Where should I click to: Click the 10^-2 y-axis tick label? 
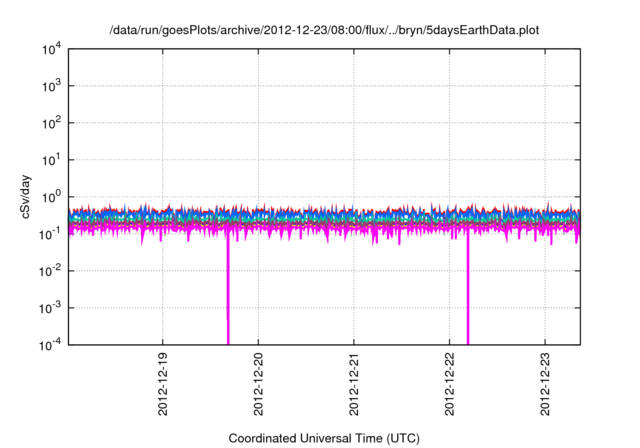(x=50, y=271)
